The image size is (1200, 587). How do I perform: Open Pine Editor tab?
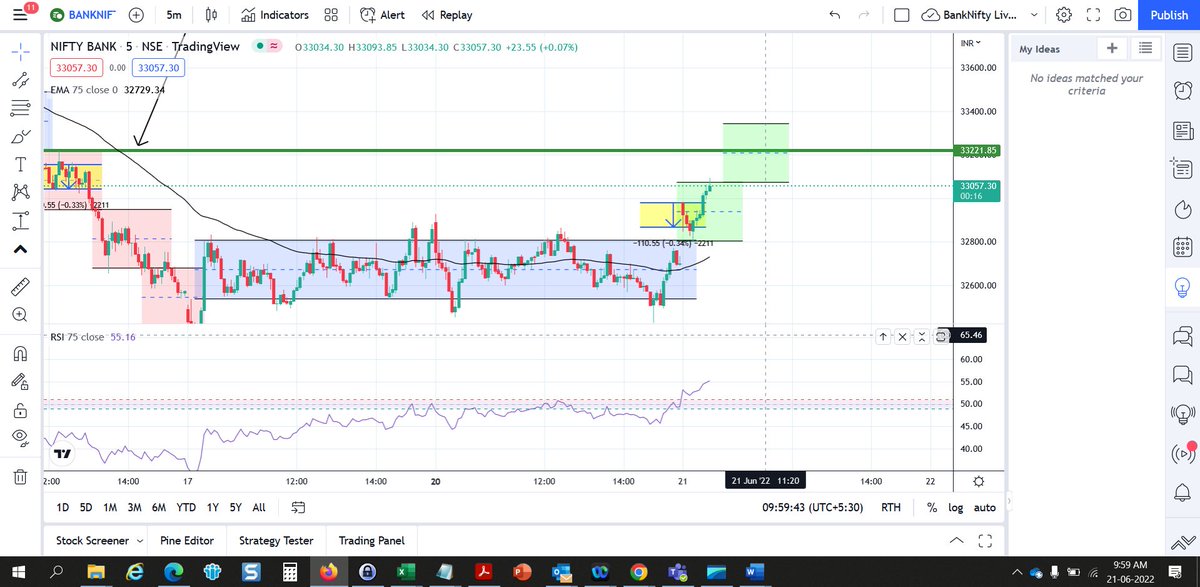pos(187,540)
